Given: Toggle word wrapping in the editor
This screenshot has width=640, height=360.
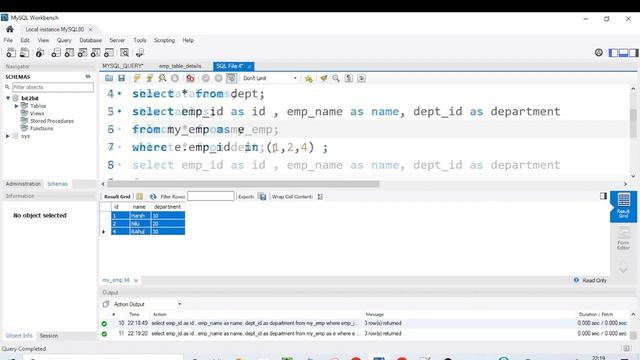Looking at the screenshot, I should [x=361, y=78].
